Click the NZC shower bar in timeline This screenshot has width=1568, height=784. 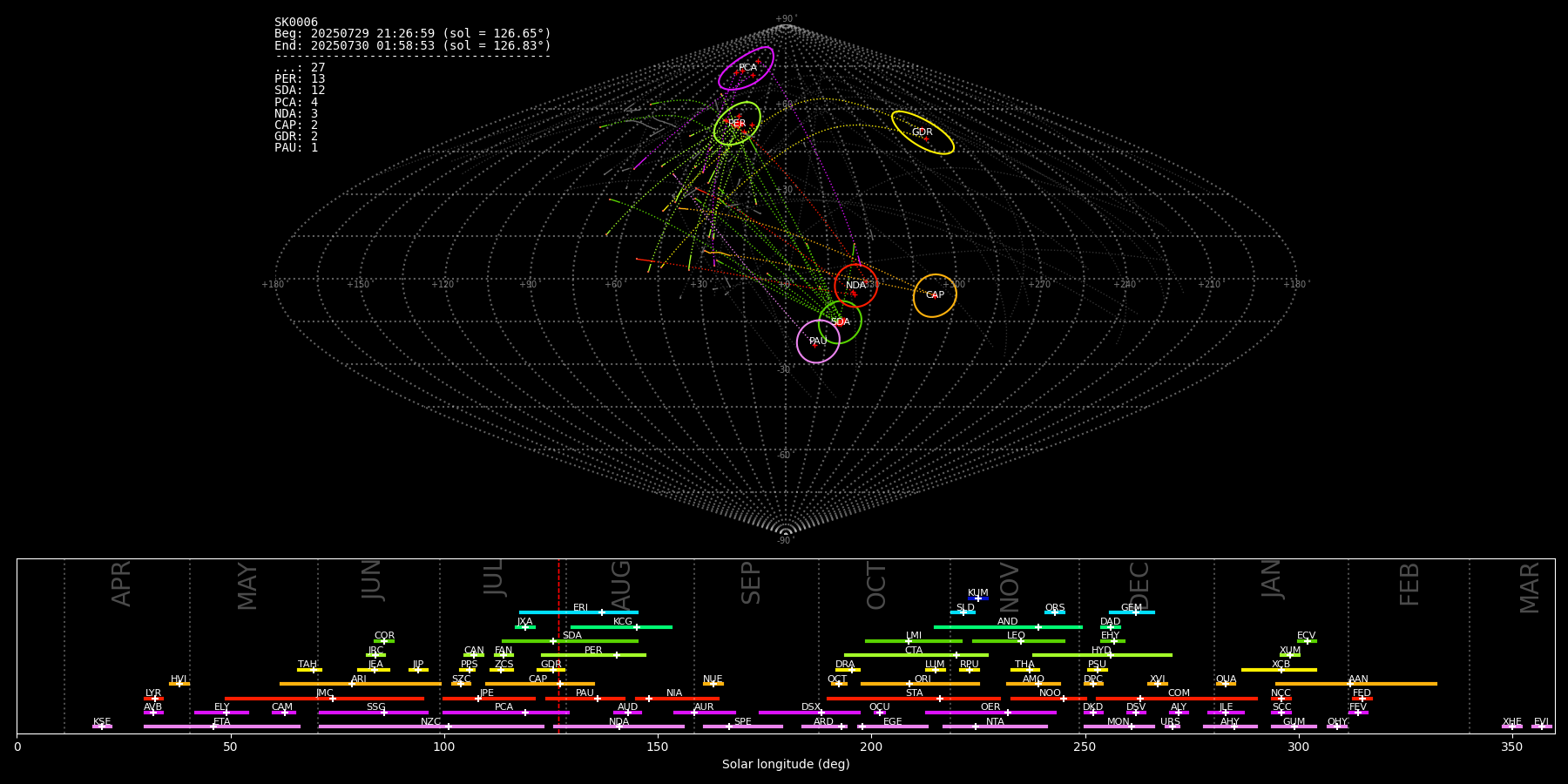(431, 727)
